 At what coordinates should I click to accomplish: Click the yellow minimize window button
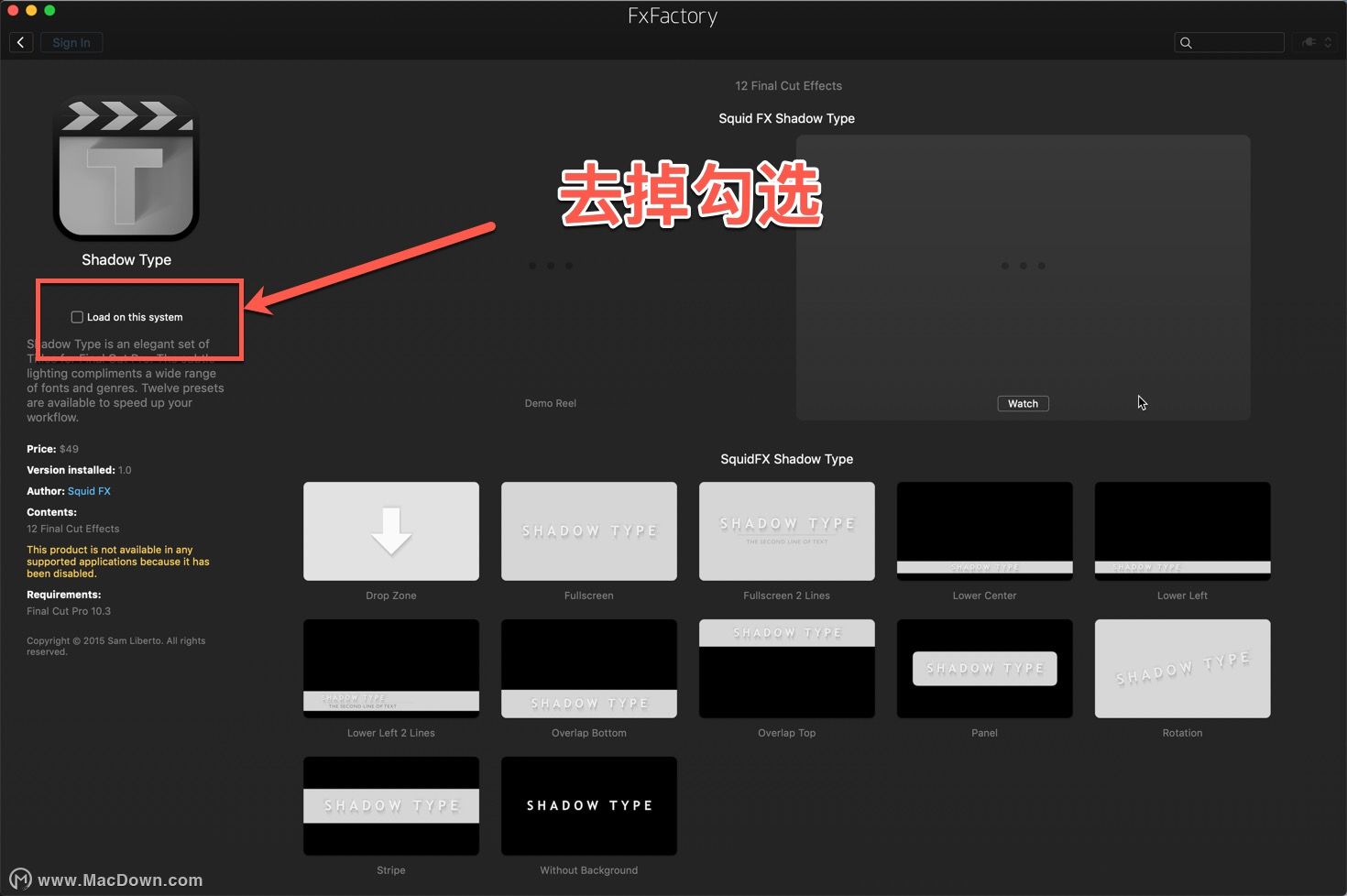point(31,10)
